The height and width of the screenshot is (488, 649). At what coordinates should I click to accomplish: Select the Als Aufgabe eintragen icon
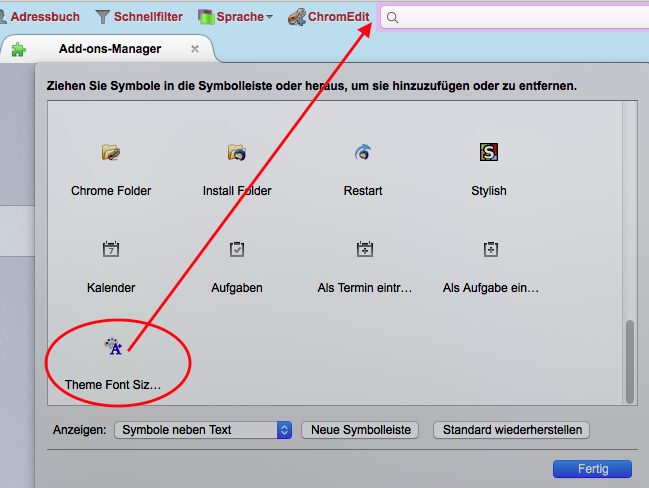pyautogui.click(x=490, y=249)
